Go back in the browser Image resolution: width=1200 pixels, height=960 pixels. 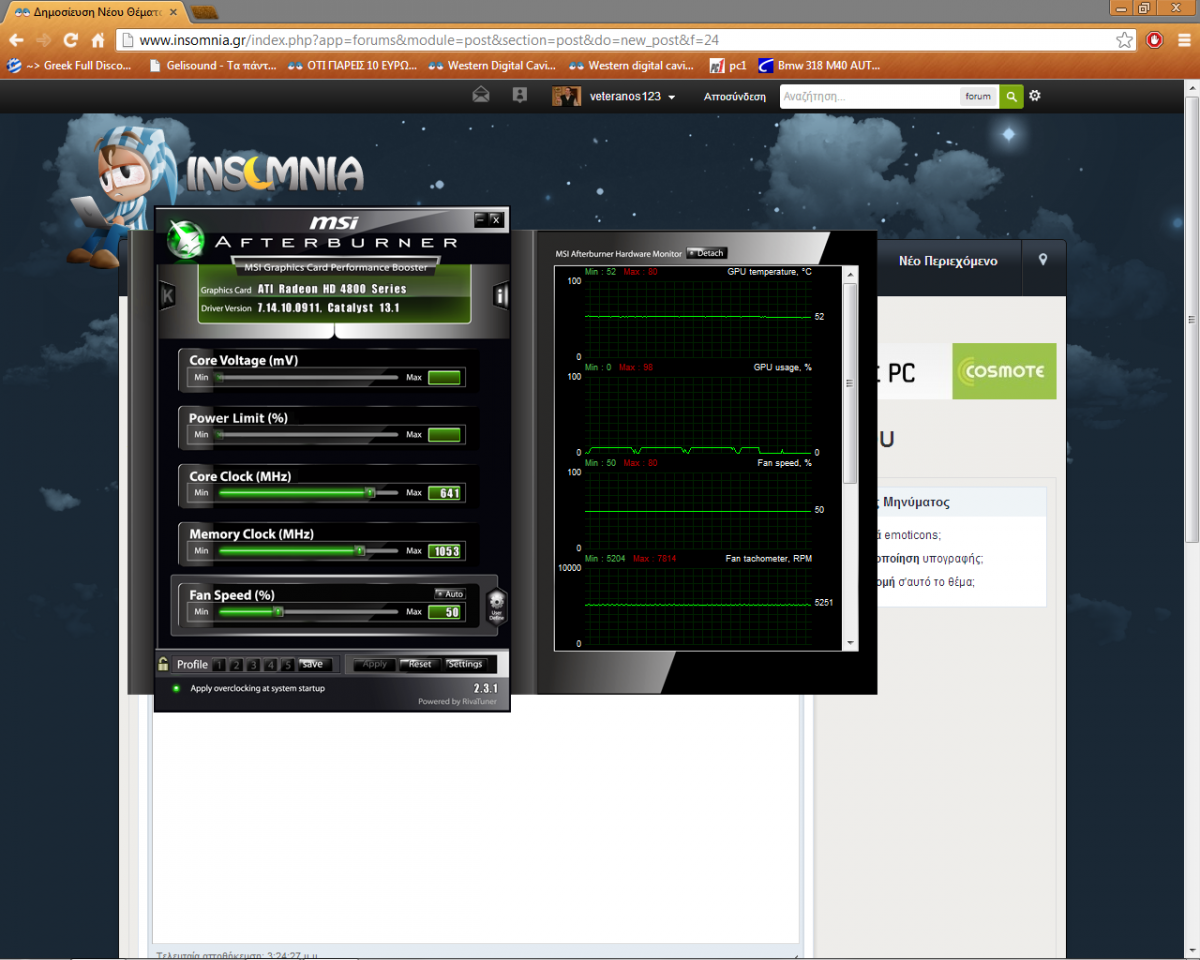[16, 40]
